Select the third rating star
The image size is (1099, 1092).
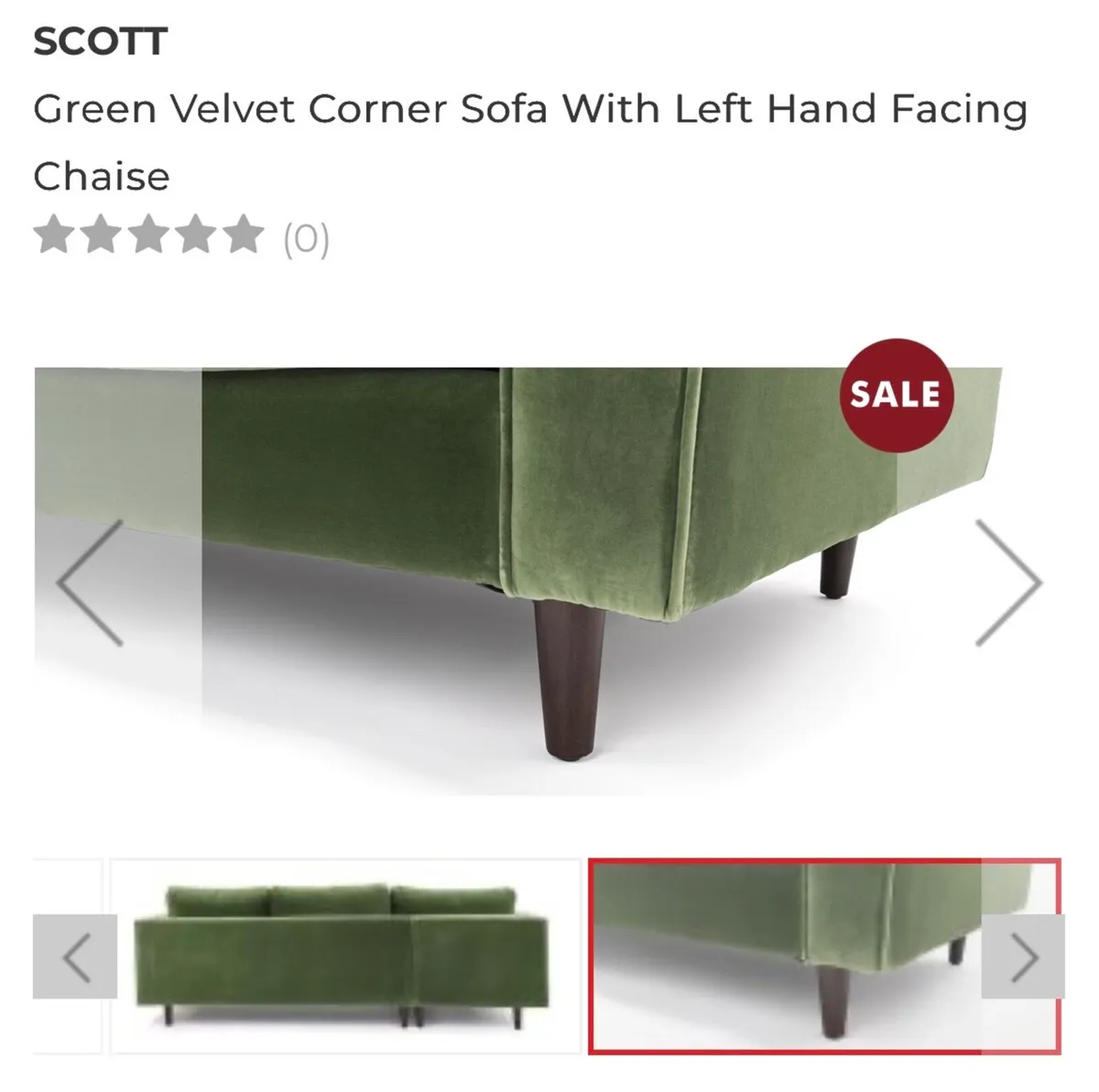(148, 235)
